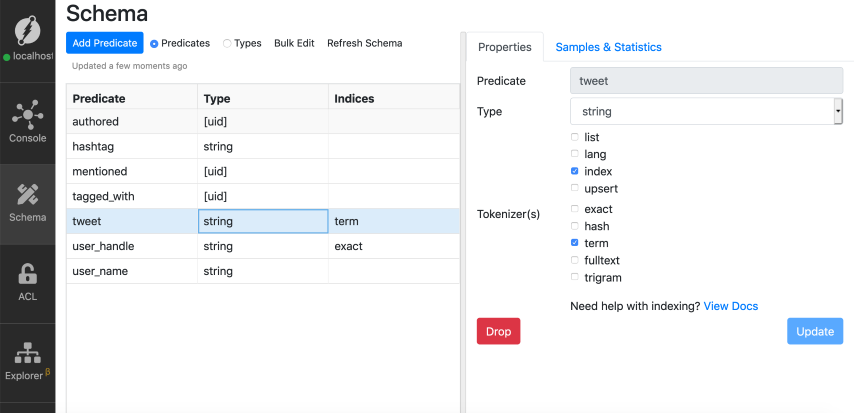Click the Refresh Schema button
Image resolution: width=854 pixels, height=413 pixels.
(x=364, y=43)
